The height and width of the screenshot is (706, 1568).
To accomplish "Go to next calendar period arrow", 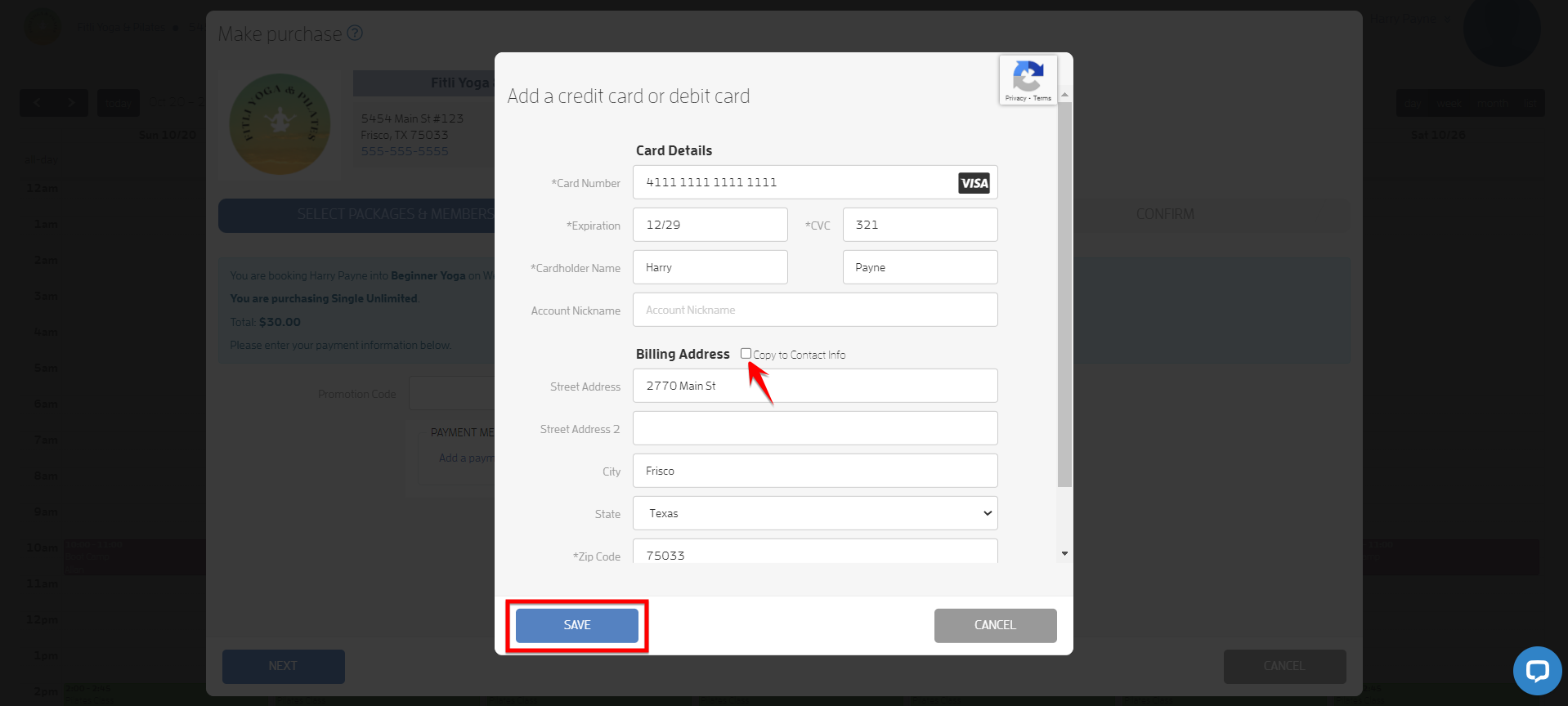I will 71,103.
